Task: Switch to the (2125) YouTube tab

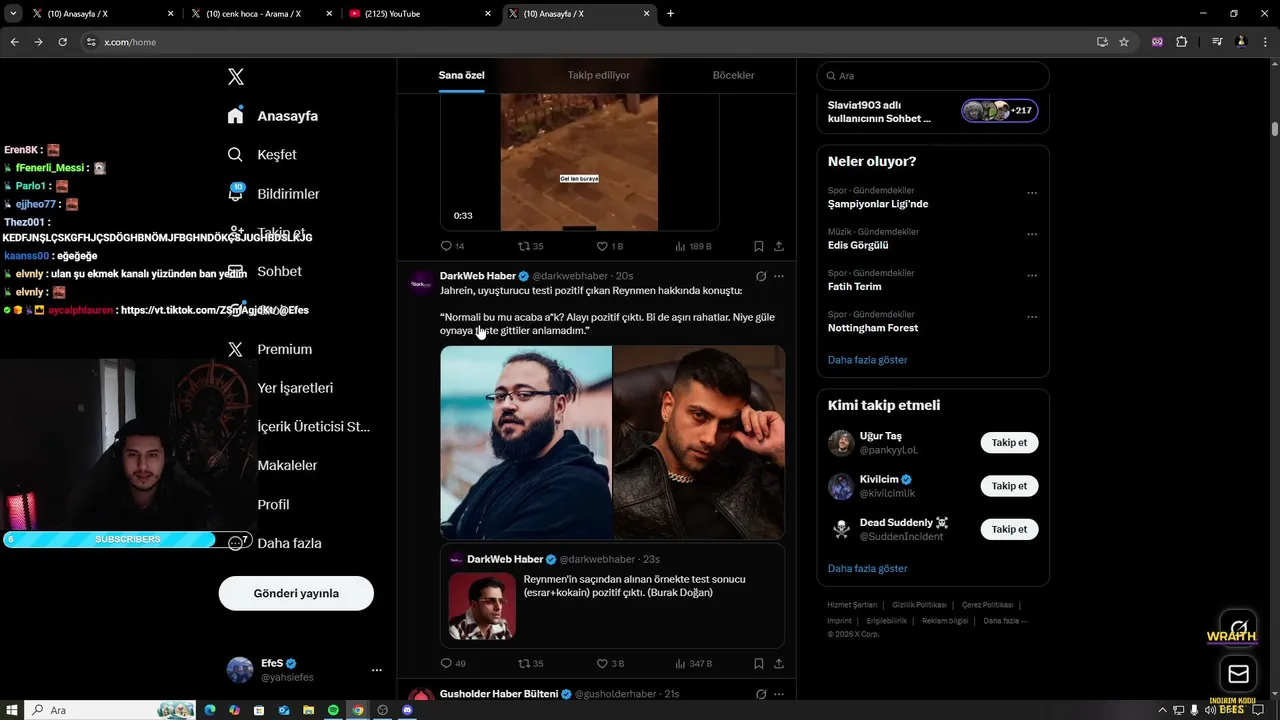Action: point(420,14)
